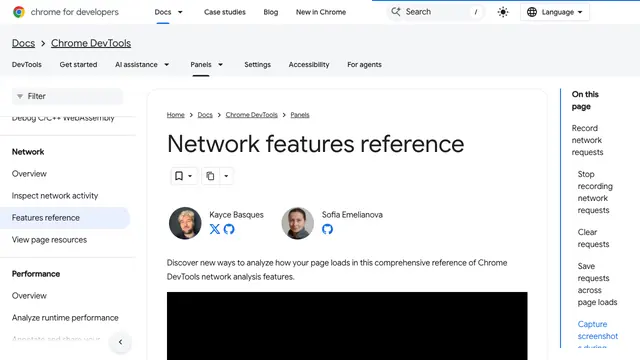Screen dimensions: 640x360
Task: Toggle the light/dark theme sun icon
Action: [503, 12]
